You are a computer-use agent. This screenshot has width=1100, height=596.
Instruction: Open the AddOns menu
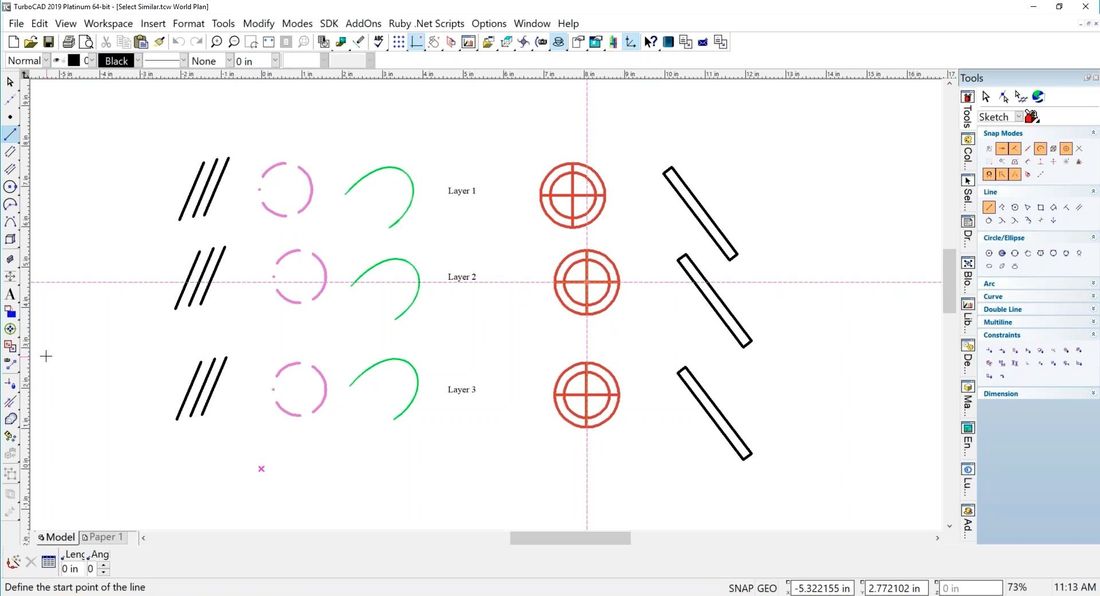click(x=363, y=23)
